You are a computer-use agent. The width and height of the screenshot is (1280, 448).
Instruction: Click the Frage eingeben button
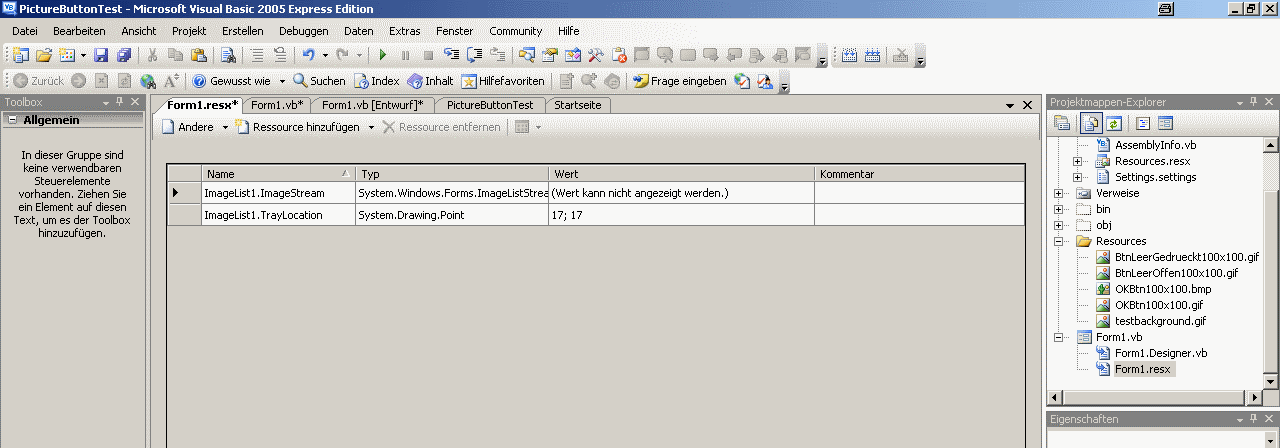[x=680, y=81]
